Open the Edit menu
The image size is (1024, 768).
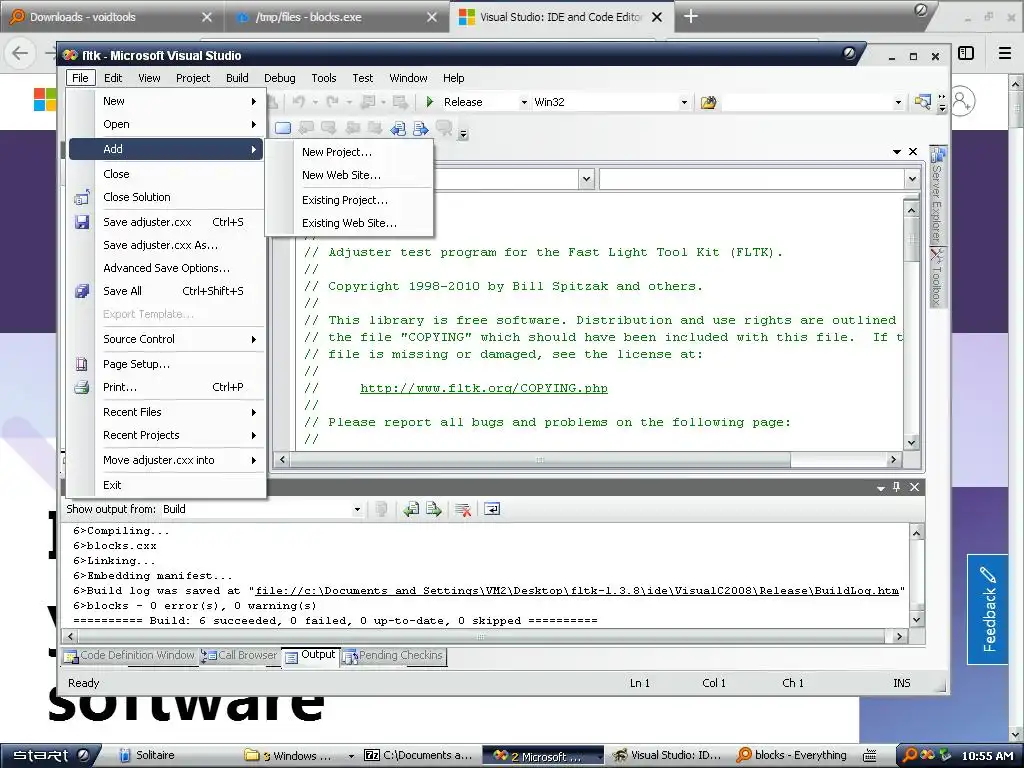tap(113, 78)
